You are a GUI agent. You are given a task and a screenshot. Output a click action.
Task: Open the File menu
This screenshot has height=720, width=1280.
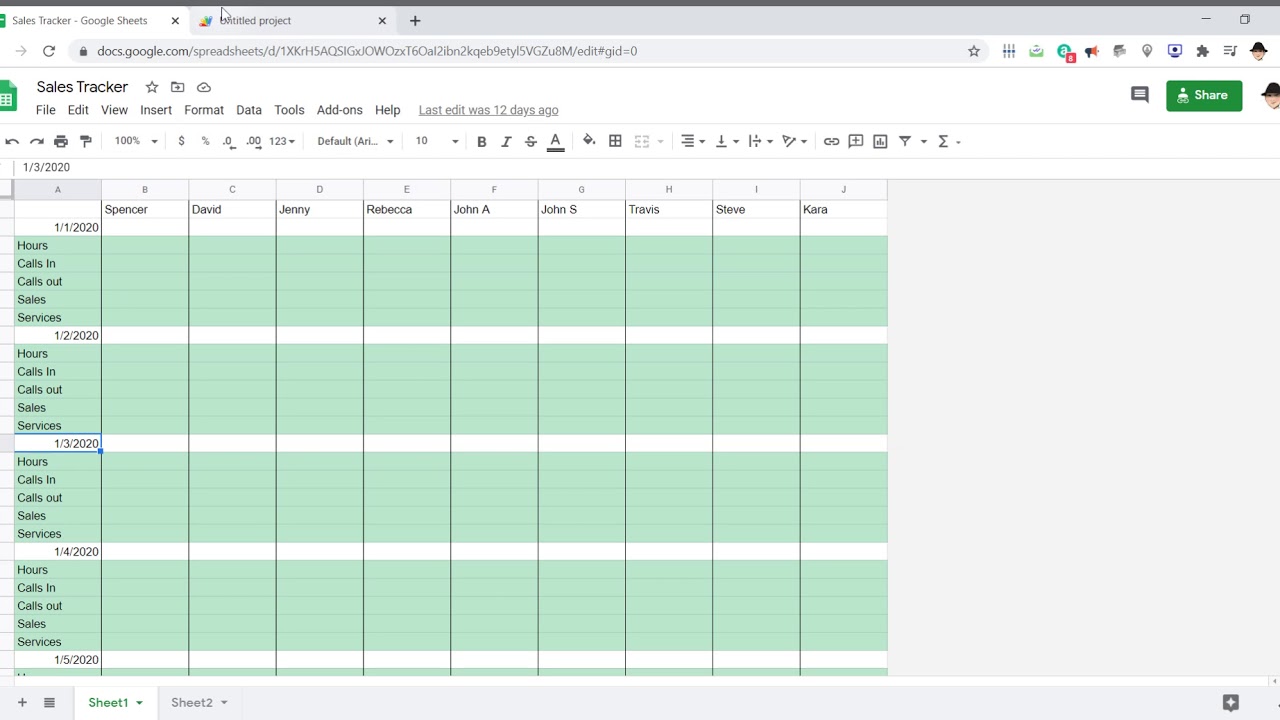[46, 110]
